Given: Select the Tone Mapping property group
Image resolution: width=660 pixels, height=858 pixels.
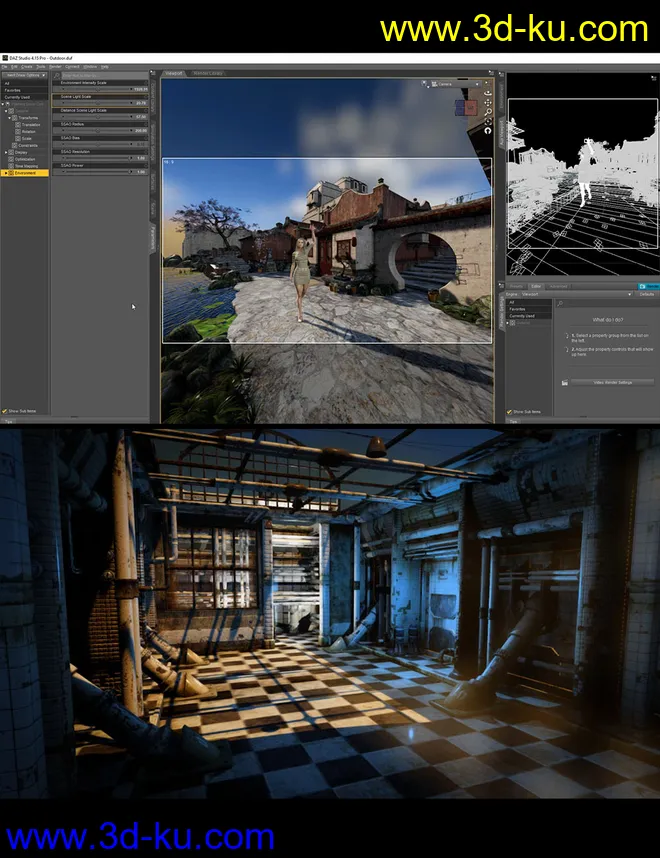Looking at the screenshot, I should tap(27, 166).
